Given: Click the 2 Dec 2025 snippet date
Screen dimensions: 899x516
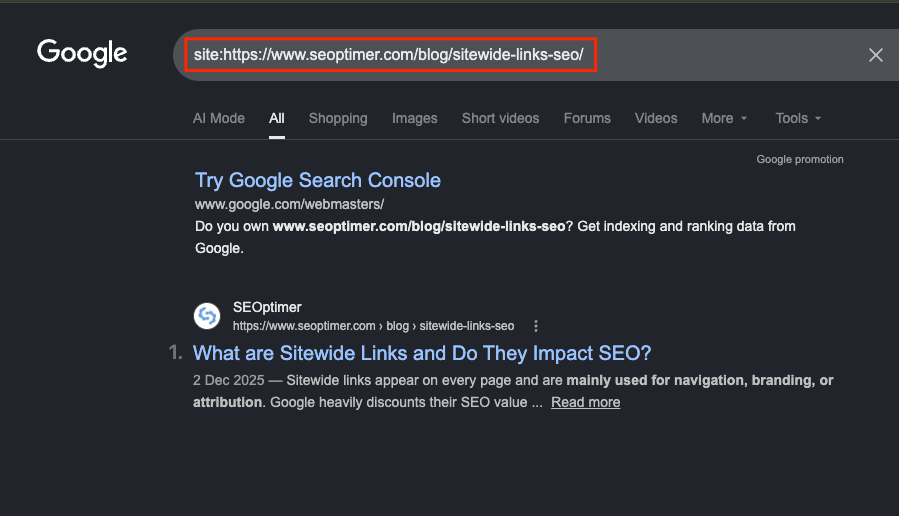Looking at the screenshot, I should (x=229, y=380).
